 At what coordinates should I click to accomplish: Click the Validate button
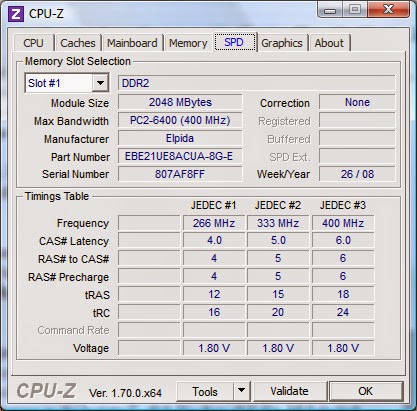[x=289, y=391]
